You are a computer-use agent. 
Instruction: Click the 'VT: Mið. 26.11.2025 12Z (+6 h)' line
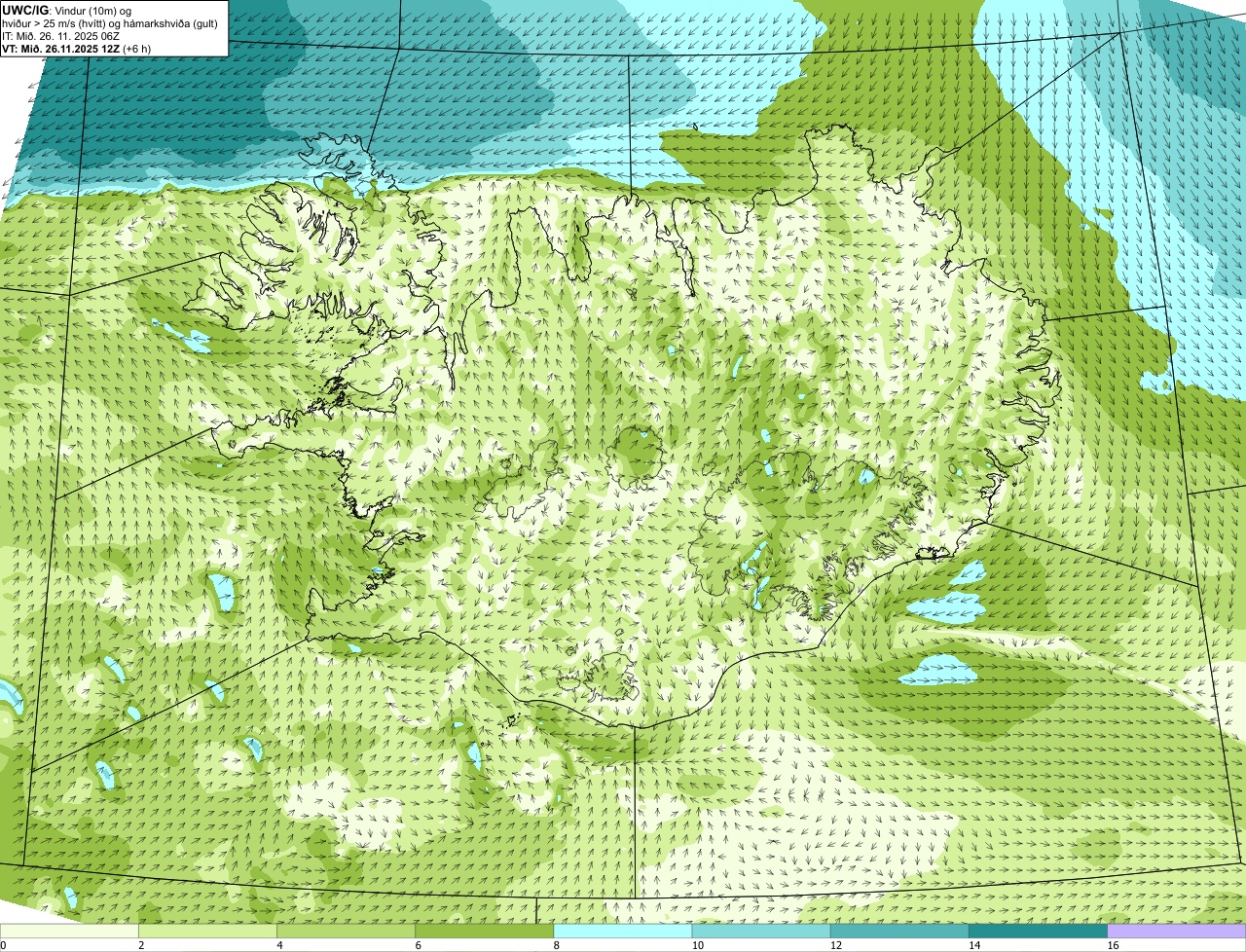(x=75, y=49)
